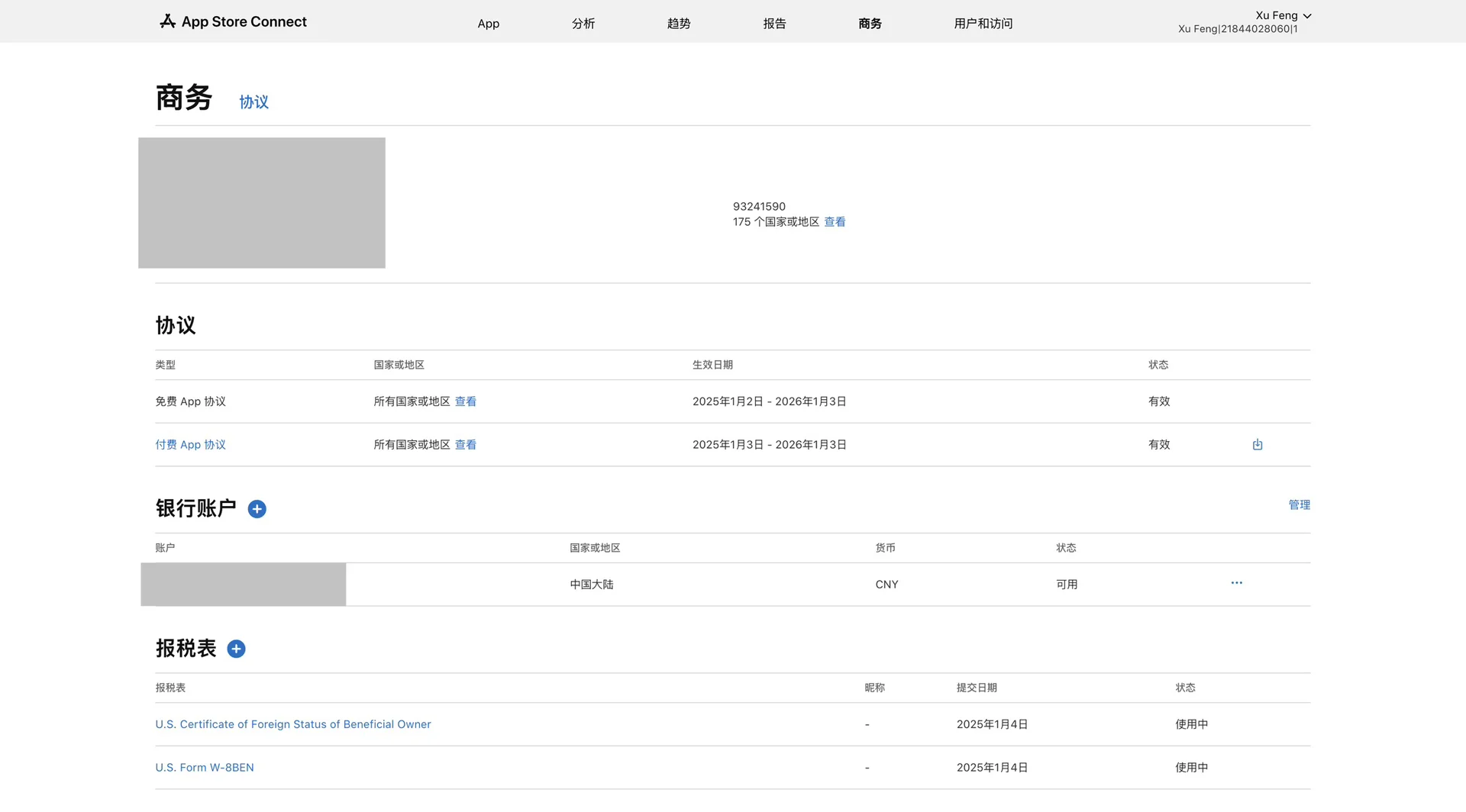
Task: Open the 商务 navigation tab
Action: coord(870,24)
